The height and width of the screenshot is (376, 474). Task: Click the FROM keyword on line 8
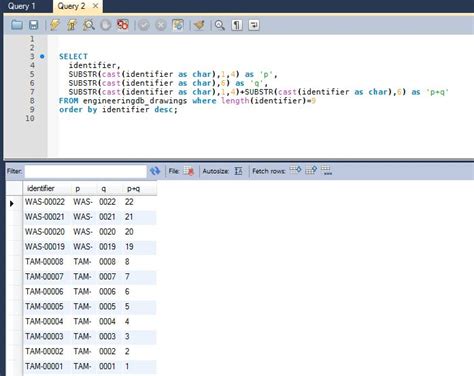point(68,101)
